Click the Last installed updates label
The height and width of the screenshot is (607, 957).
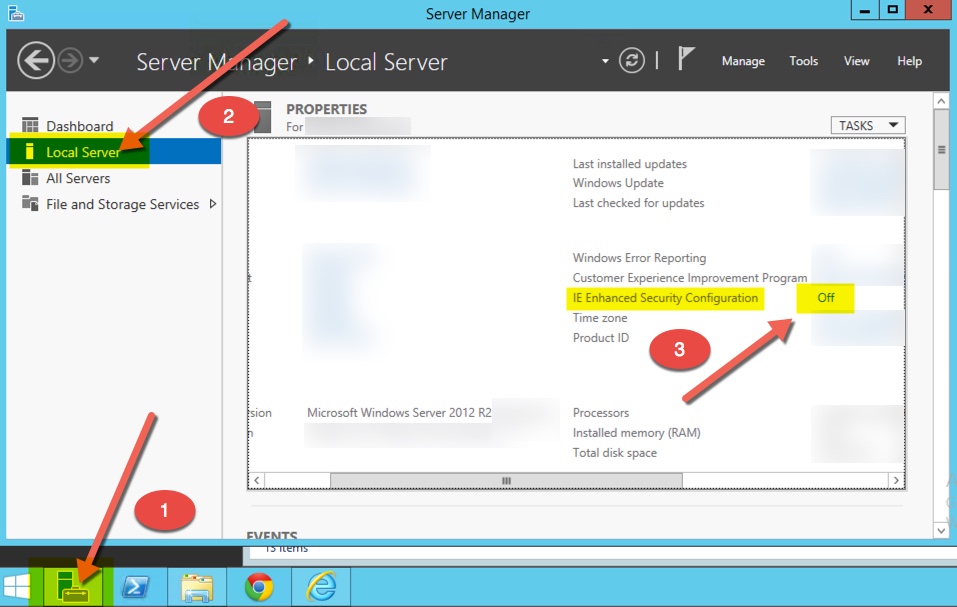(x=629, y=163)
